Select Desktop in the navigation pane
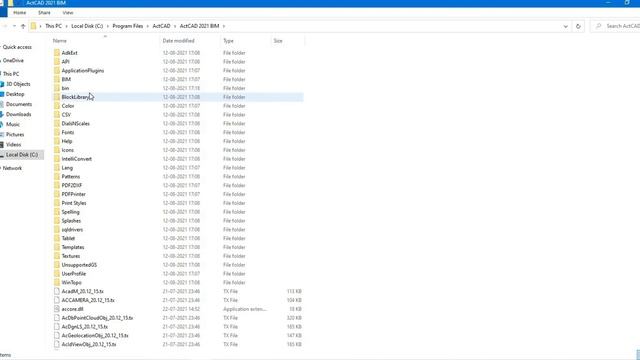 pyautogui.click(x=15, y=94)
